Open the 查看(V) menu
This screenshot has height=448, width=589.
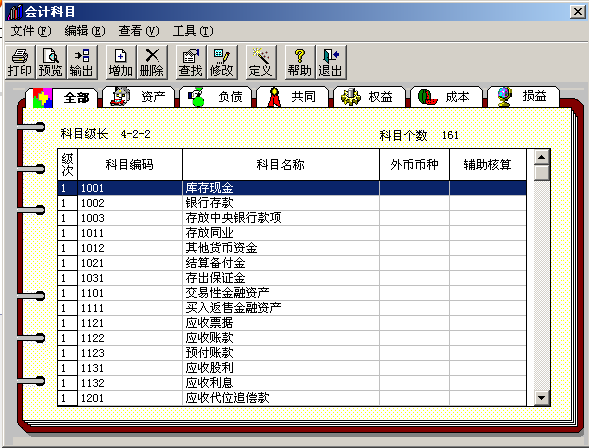(x=139, y=31)
